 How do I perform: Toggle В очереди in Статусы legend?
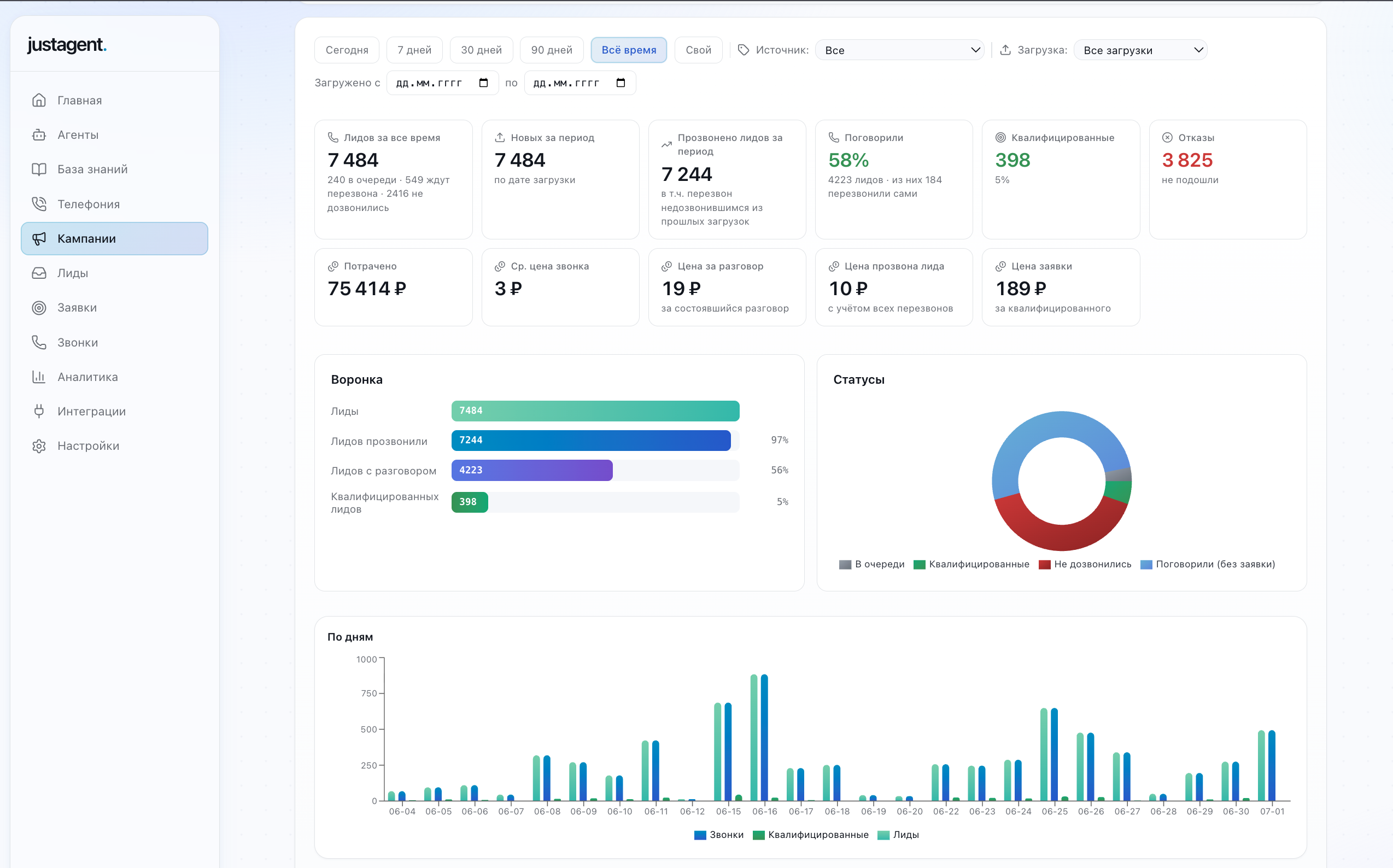[871, 564]
